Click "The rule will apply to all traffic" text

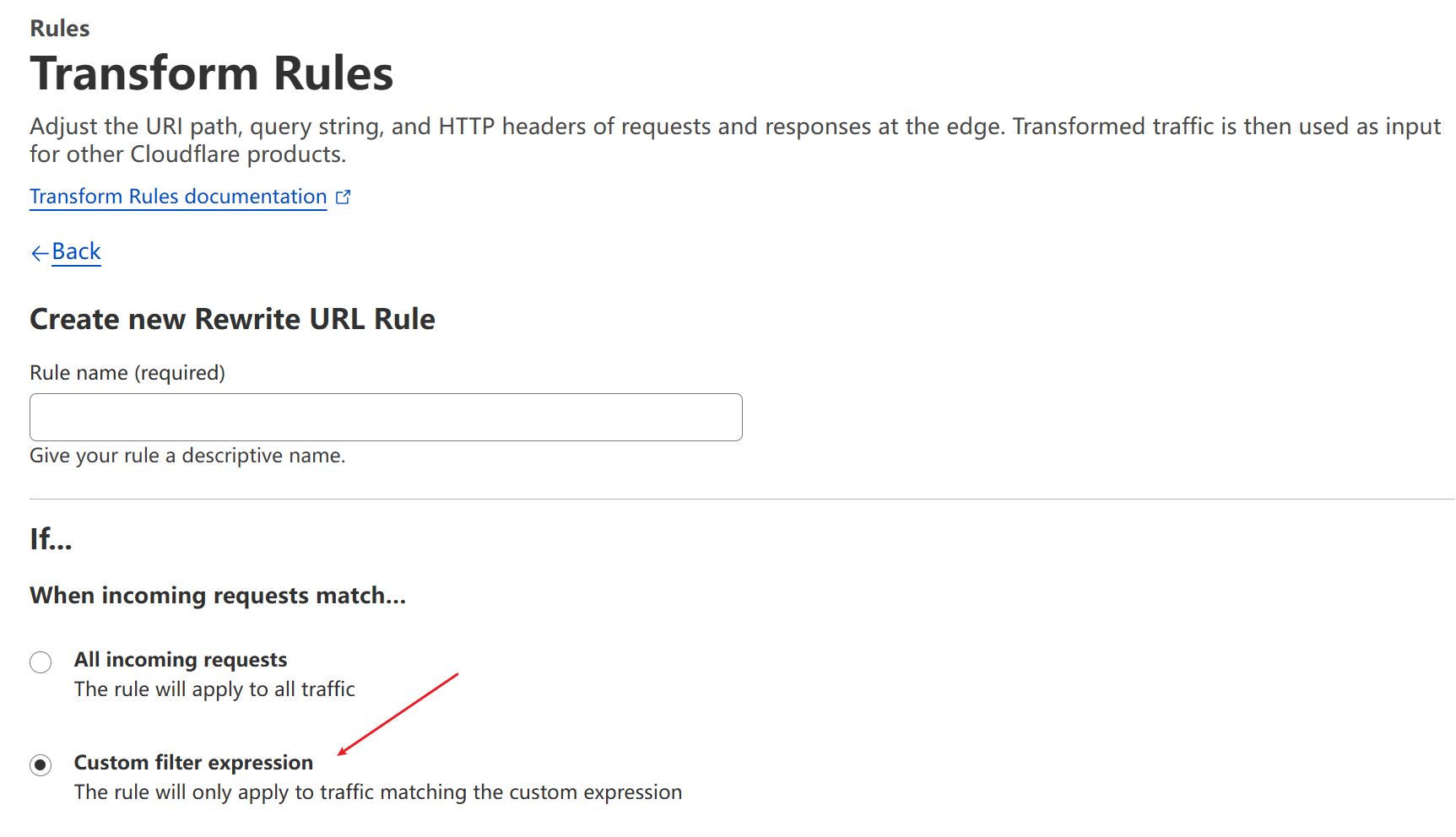coord(214,689)
